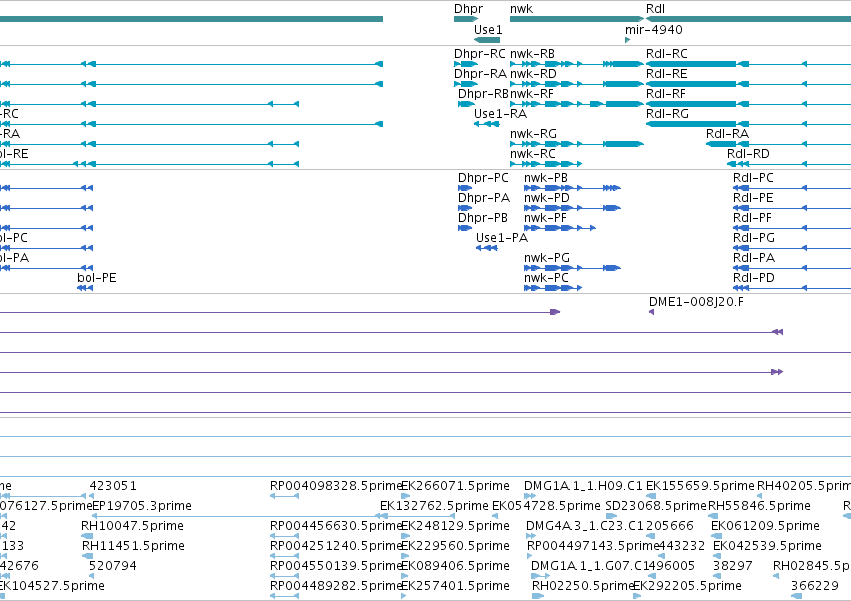Select protein Dhpr-PB

click(465, 228)
